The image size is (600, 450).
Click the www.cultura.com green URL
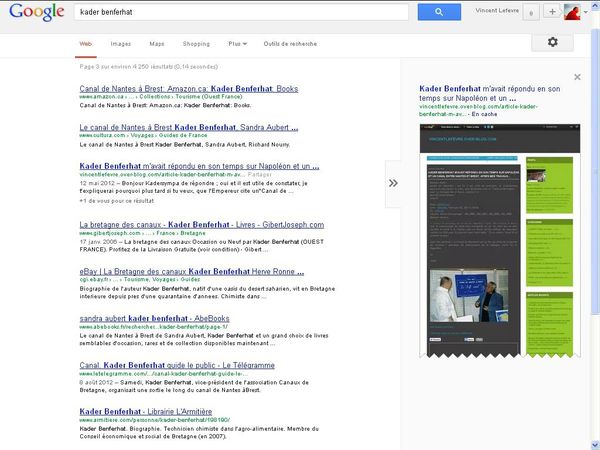[x=143, y=135]
